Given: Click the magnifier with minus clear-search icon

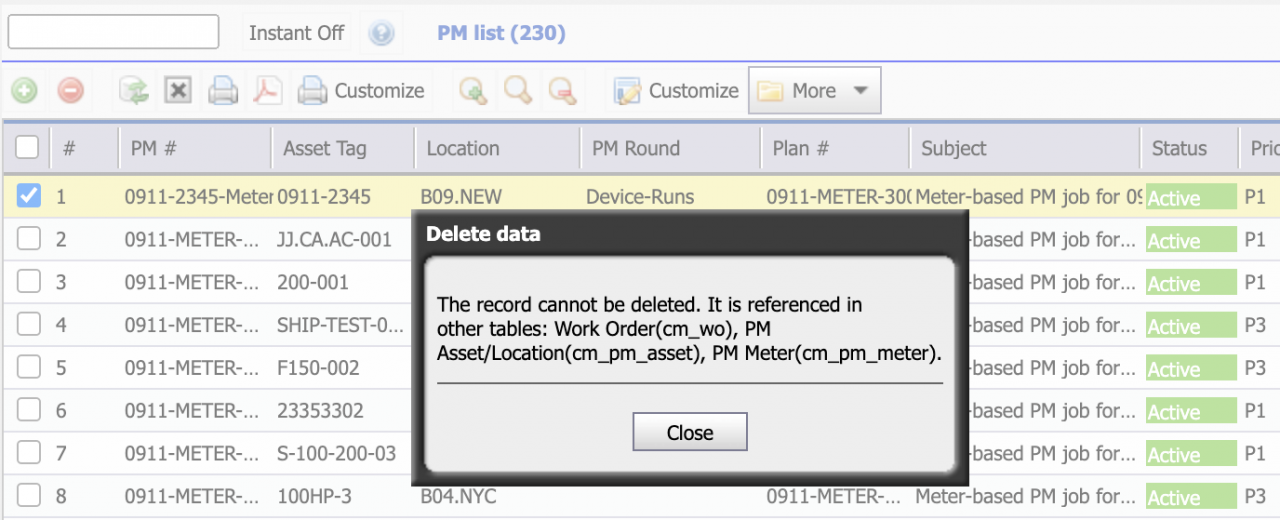Looking at the screenshot, I should coord(563,91).
